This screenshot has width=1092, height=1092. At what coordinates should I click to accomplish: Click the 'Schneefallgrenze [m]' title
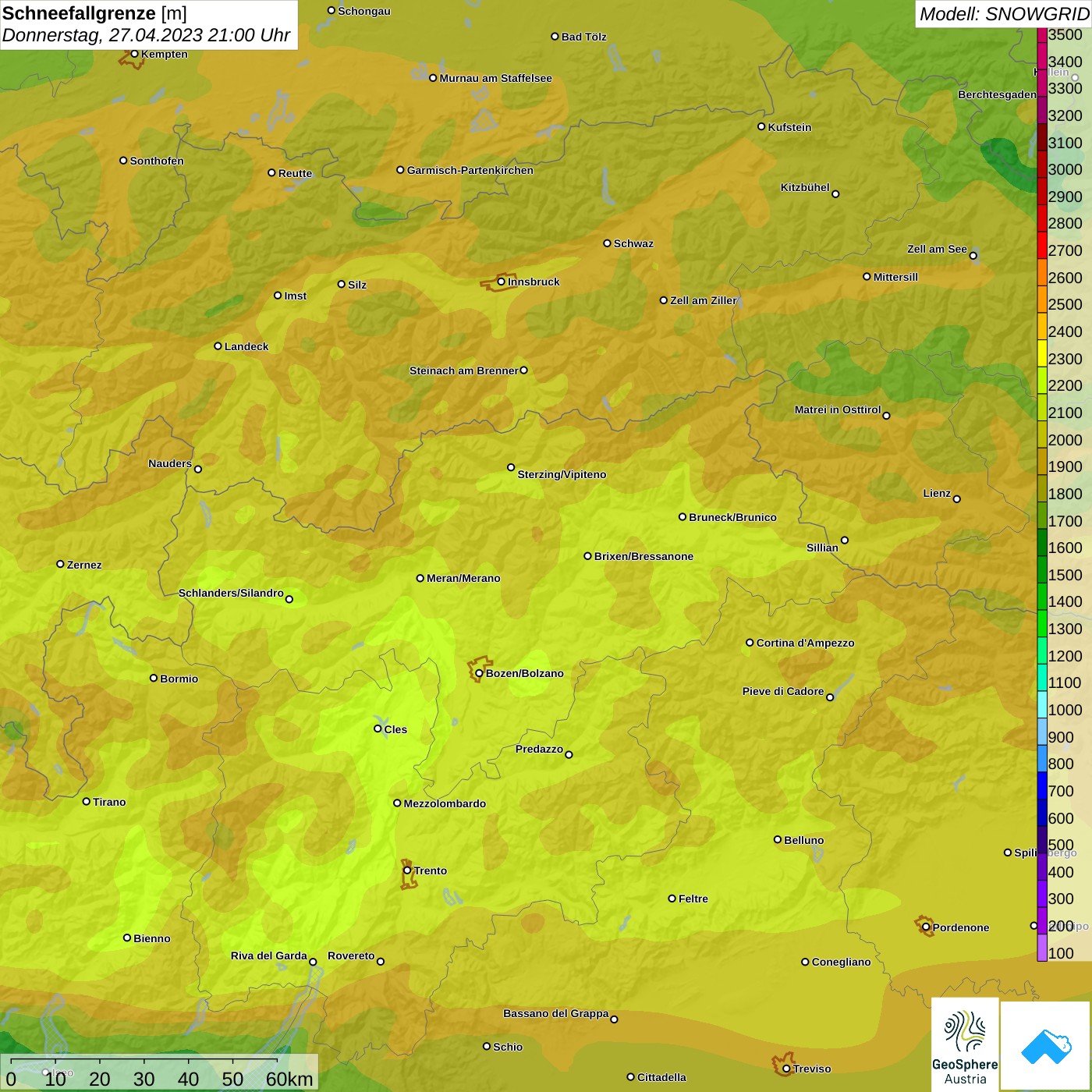[94, 13]
